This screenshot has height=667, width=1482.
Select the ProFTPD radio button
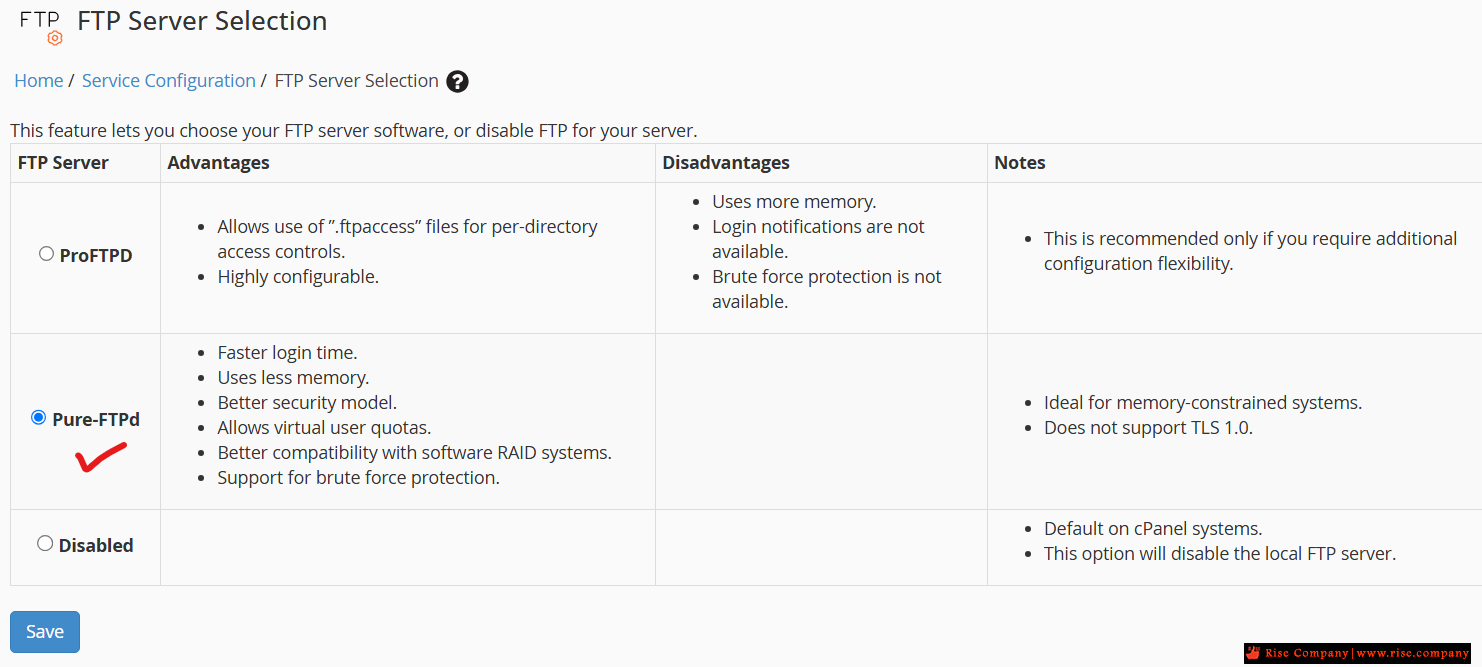point(46,254)
